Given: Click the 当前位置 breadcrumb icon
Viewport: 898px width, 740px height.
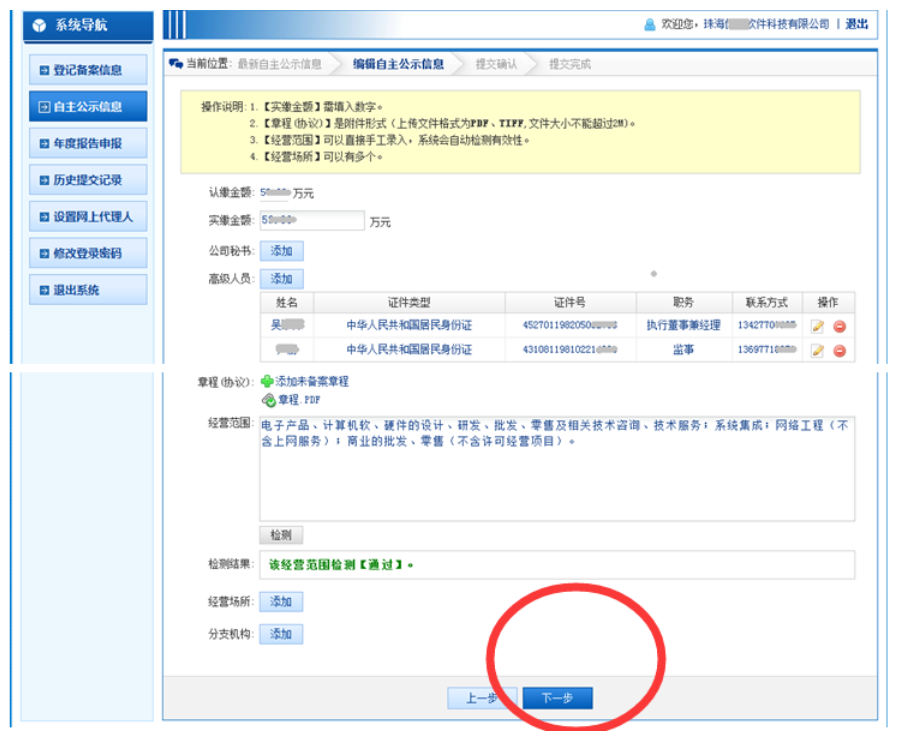Looking at the screenshot, I should pyautogui.click(x=176, y=64).
